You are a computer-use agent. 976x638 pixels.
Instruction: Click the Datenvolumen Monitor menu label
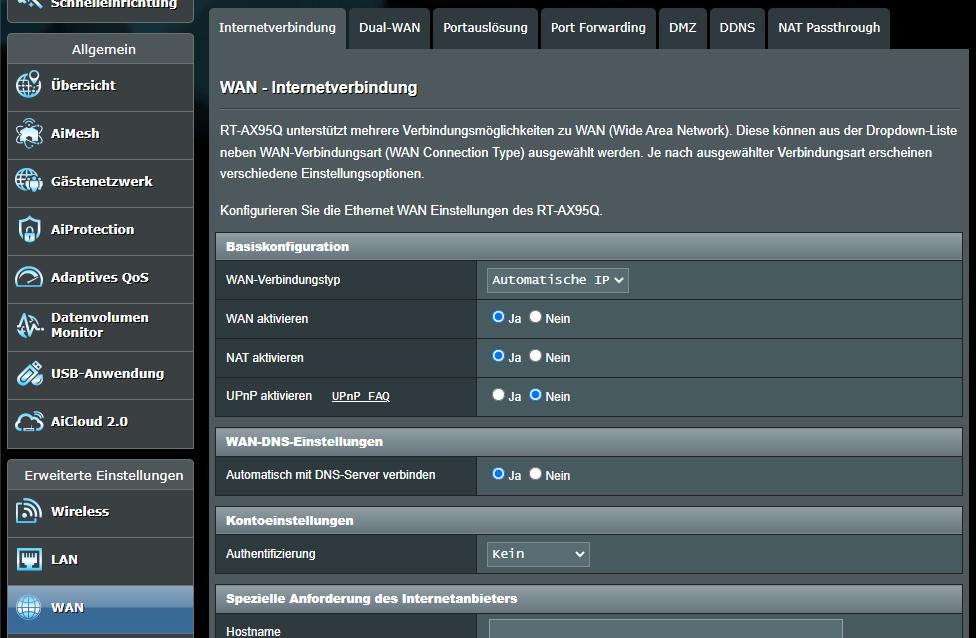click(x=100, y=325)
